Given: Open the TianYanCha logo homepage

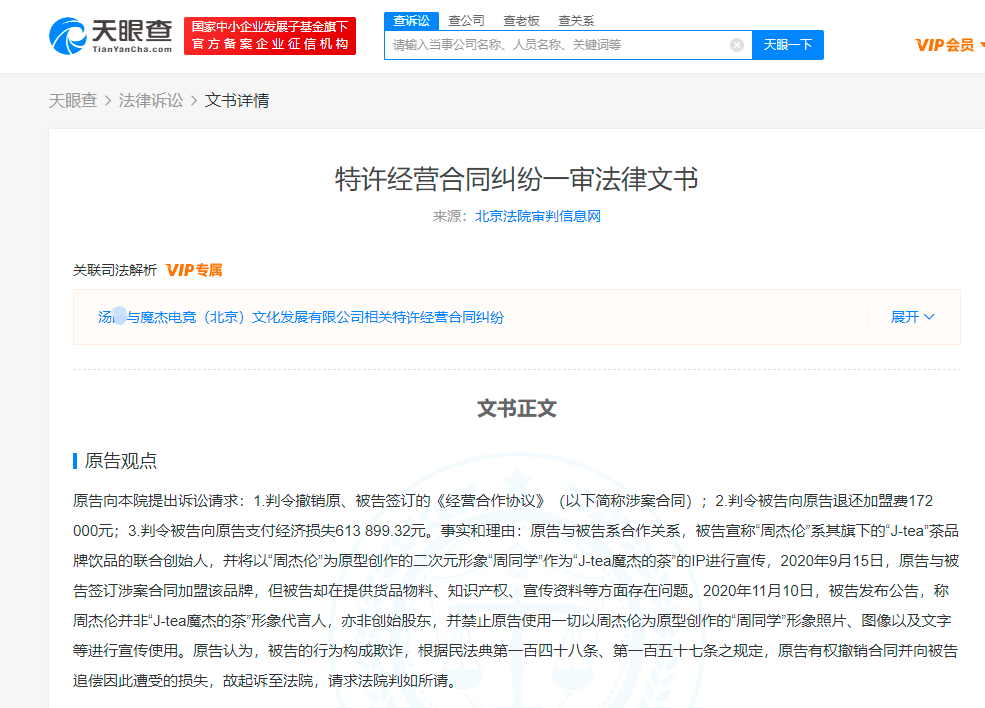Looking at the screenshot, I should click(111, 36).
